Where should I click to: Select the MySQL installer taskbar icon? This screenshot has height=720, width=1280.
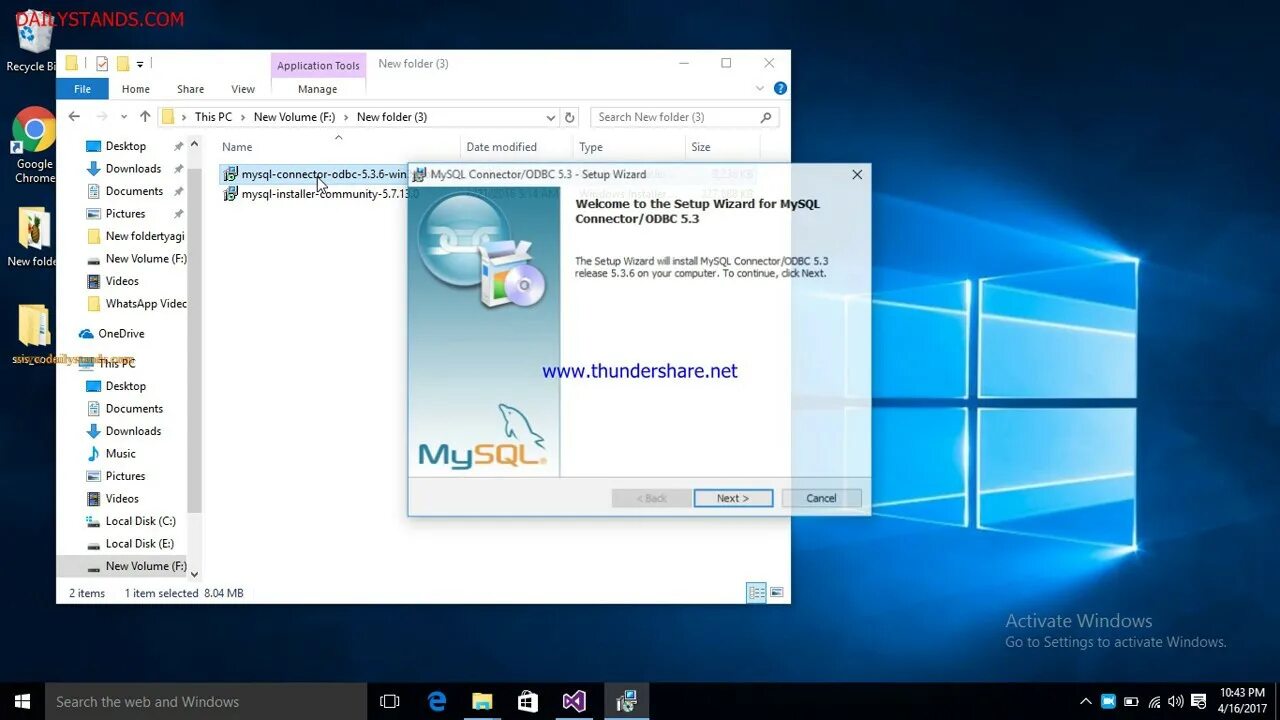pos(627,702)
